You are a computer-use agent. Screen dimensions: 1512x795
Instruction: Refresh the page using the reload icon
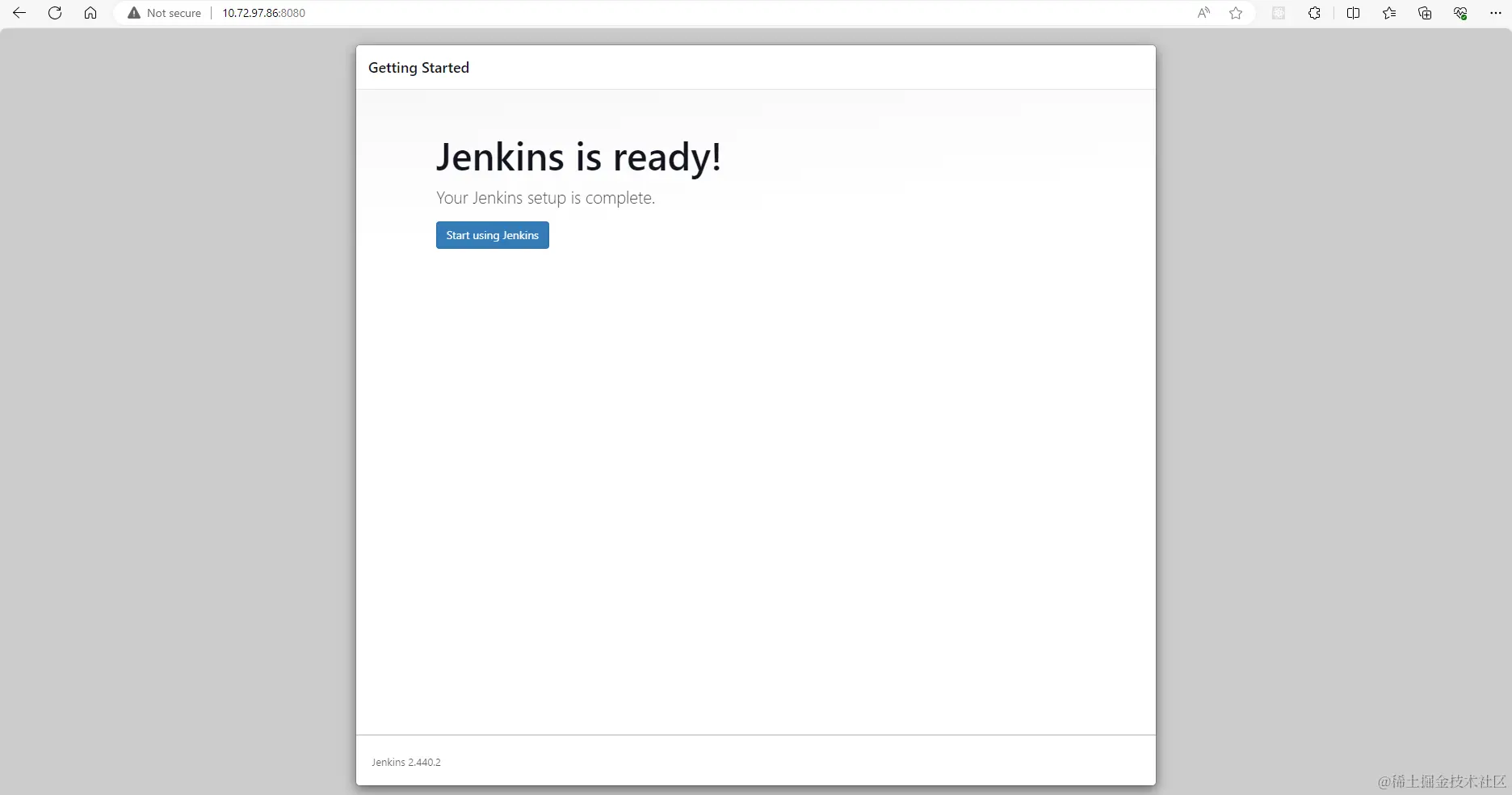(x=55, y=13)
